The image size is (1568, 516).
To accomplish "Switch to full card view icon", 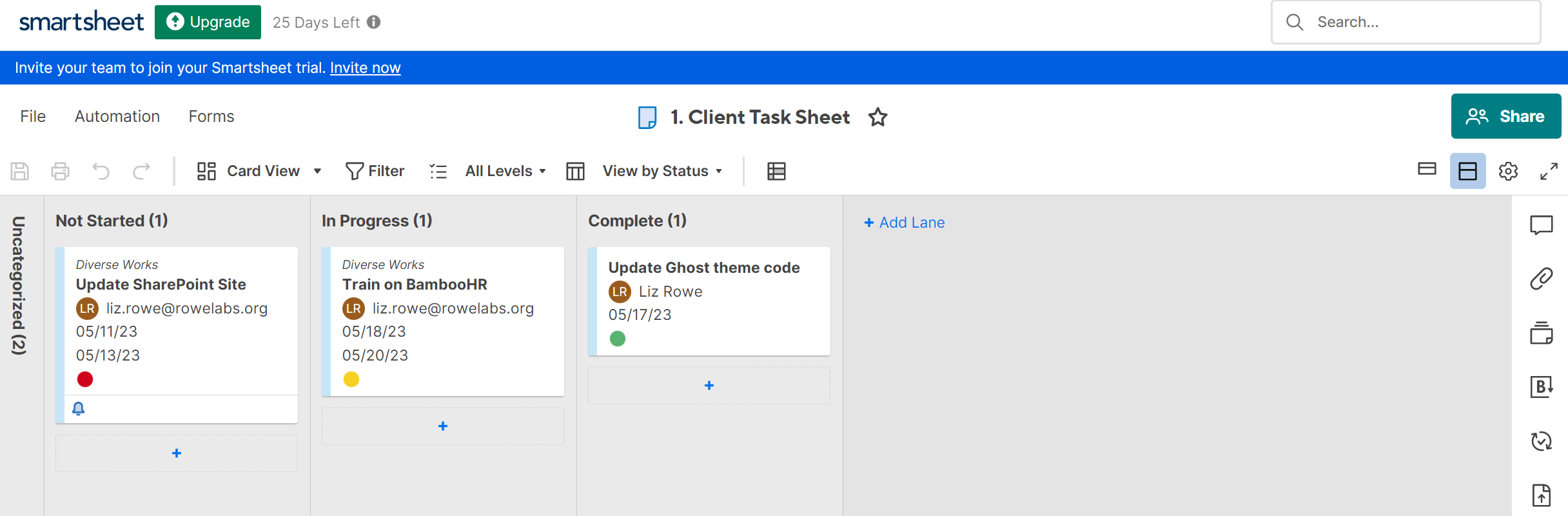I will pos(1467,171).
